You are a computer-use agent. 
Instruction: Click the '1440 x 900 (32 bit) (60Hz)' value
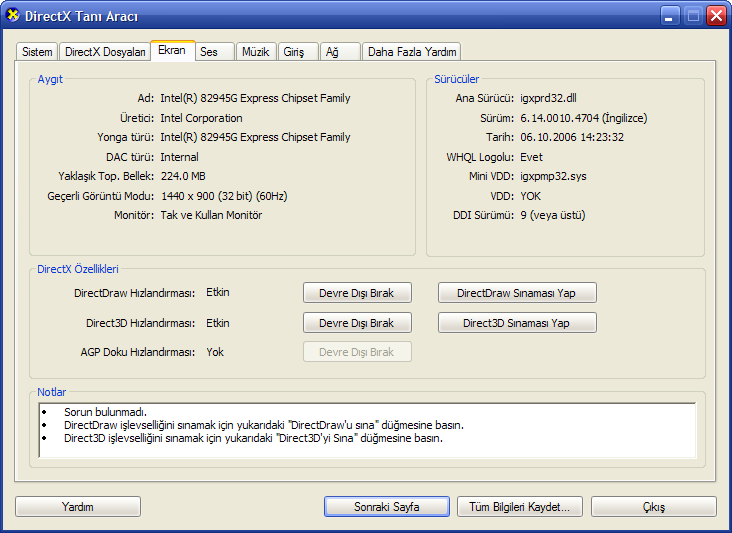pos(224,196)
